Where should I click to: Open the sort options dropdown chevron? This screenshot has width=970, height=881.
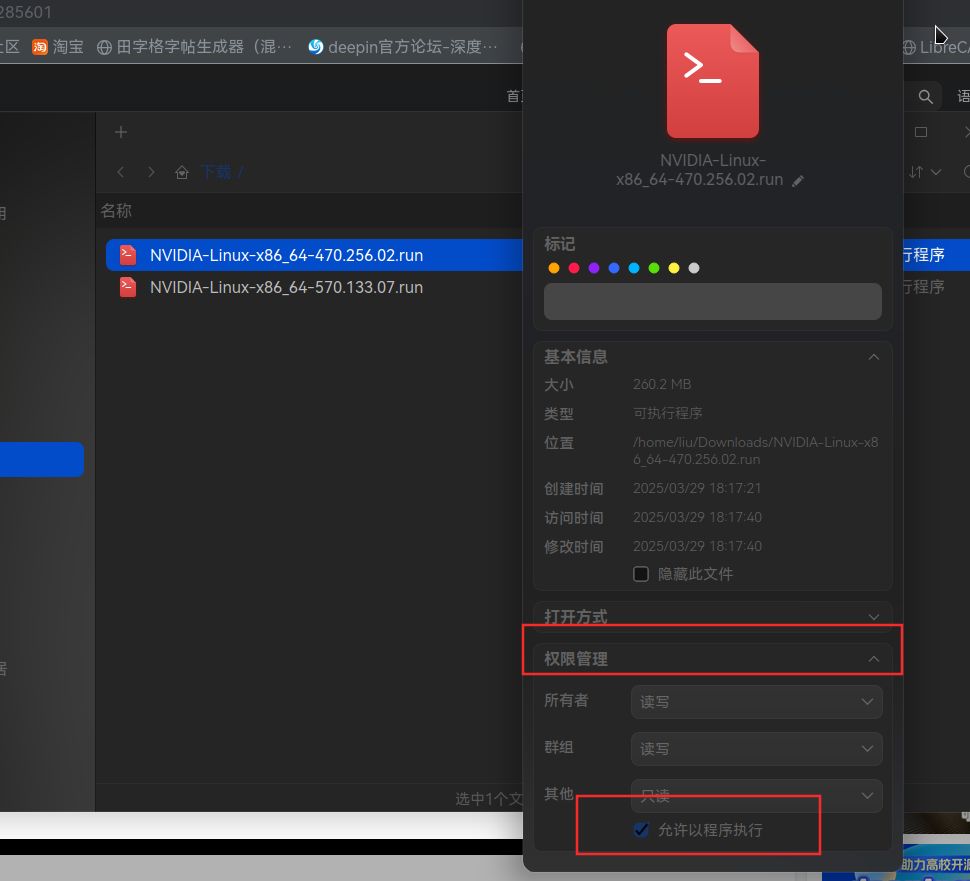point(936,172)
